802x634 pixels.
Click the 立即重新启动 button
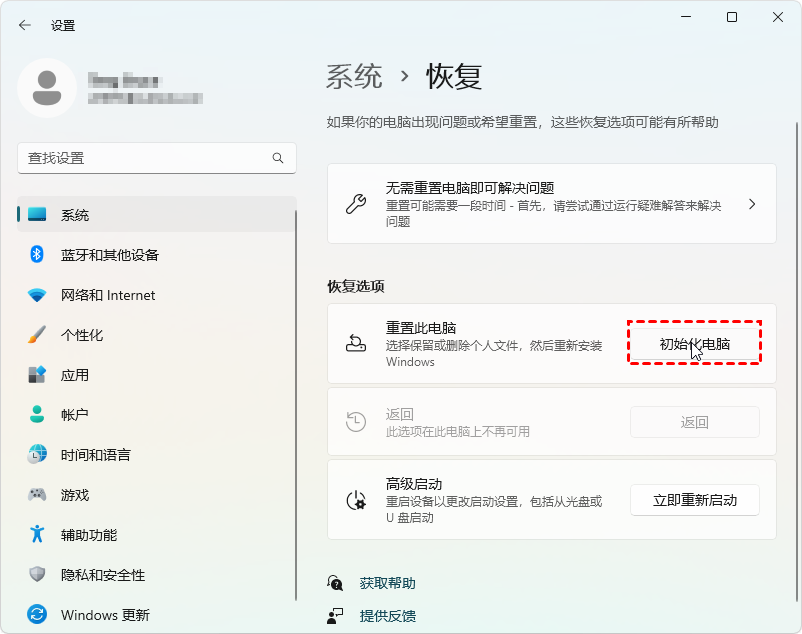point(695,500)
